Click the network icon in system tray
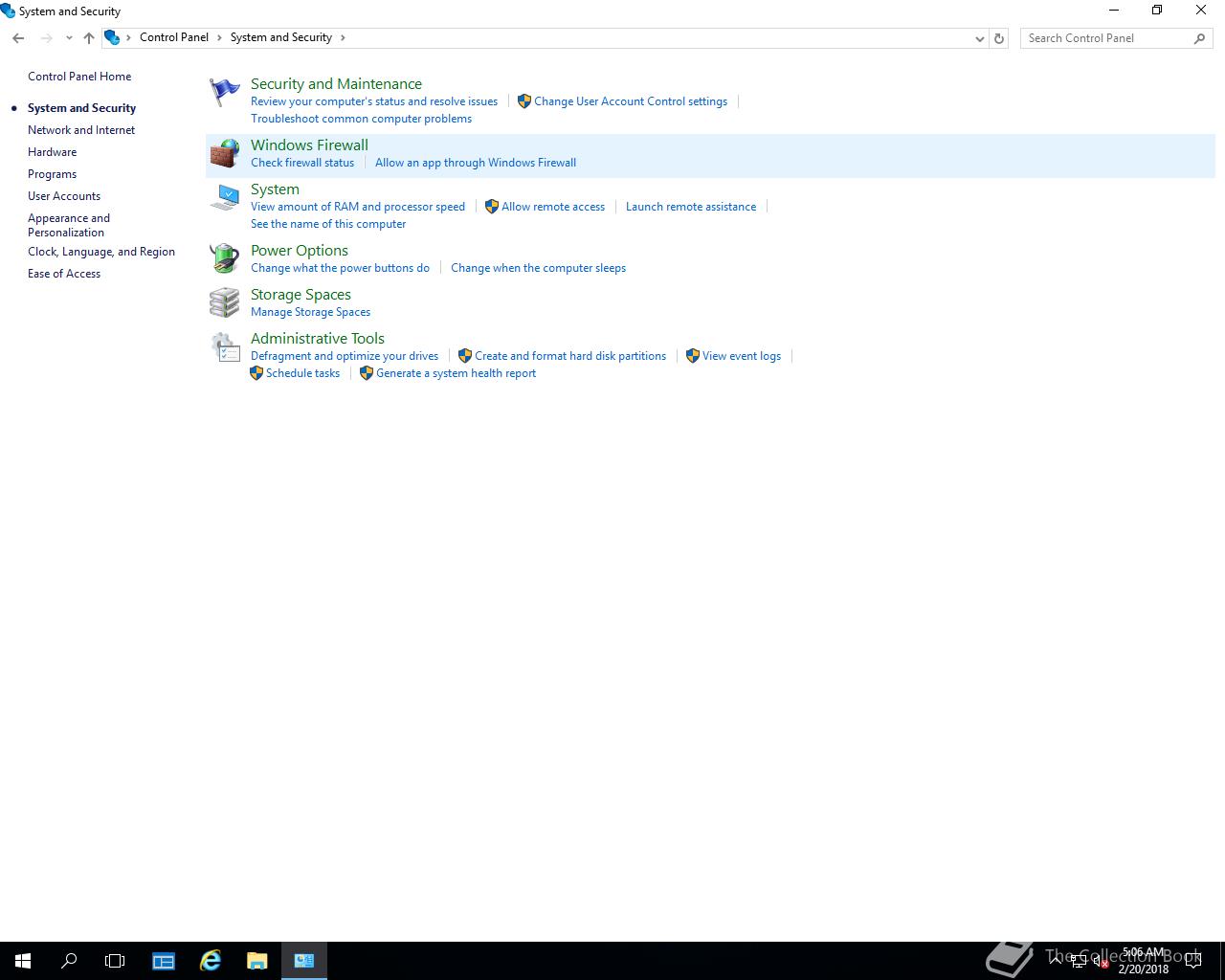The image size is (1225, 980). click(1078, 961)
